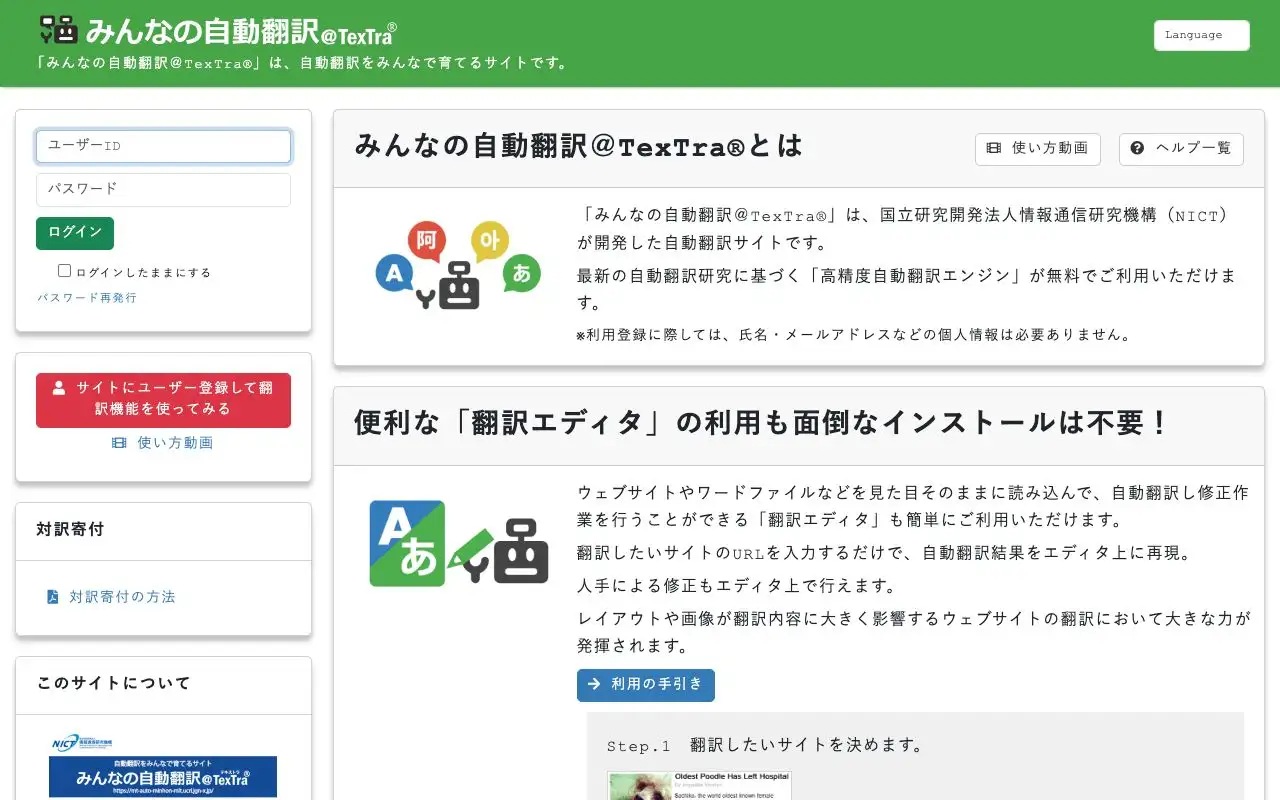This screenshot has width=1280, height=800.
Task: Click the arrow icon on 利用の手引き
Action: click(594, 685)
